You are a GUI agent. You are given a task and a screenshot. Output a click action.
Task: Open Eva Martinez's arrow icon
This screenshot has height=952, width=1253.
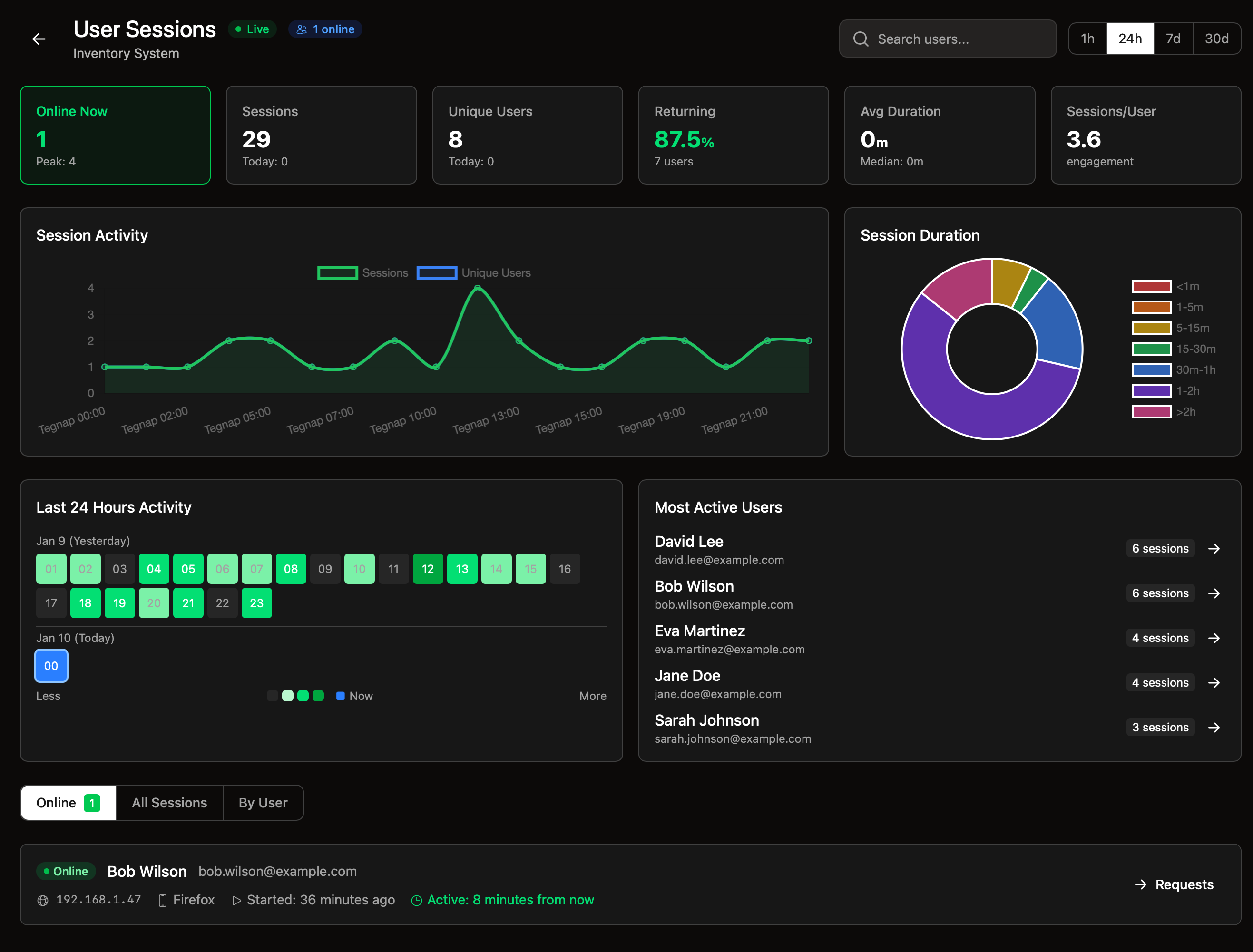tap(1214, 638)
